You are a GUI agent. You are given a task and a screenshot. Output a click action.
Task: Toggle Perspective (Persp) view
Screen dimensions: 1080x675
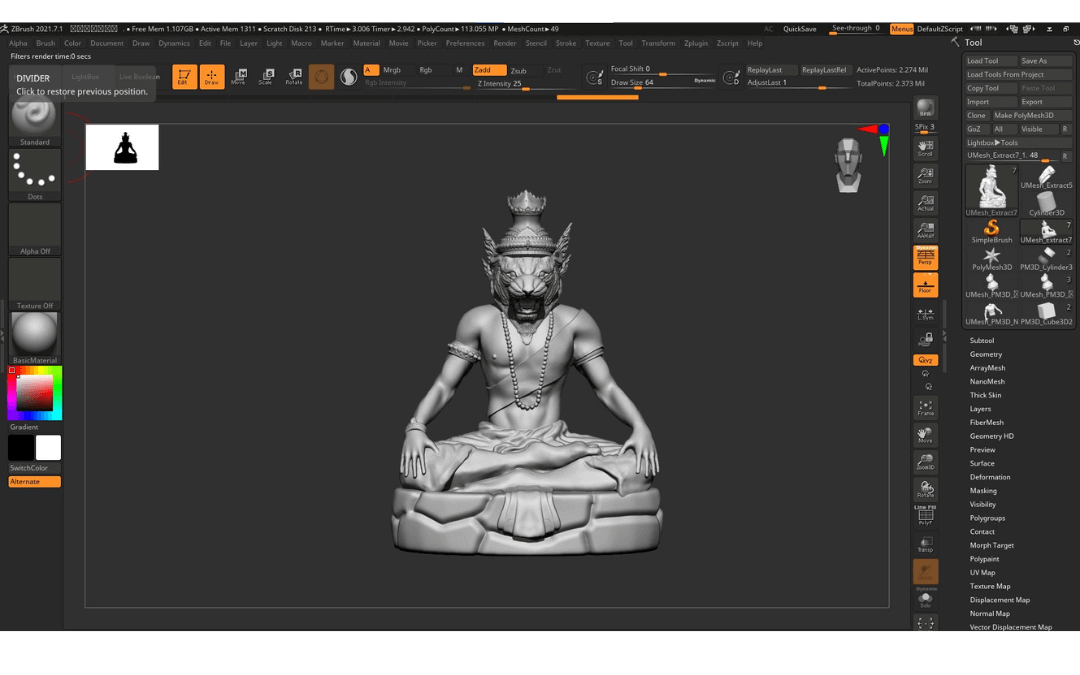926,258
